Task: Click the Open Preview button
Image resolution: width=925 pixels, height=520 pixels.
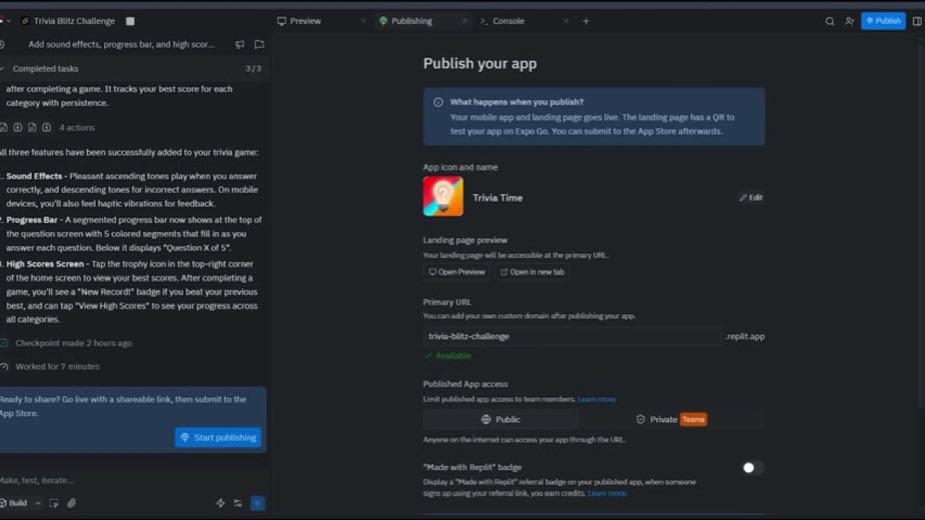Action: coord(457,272)
